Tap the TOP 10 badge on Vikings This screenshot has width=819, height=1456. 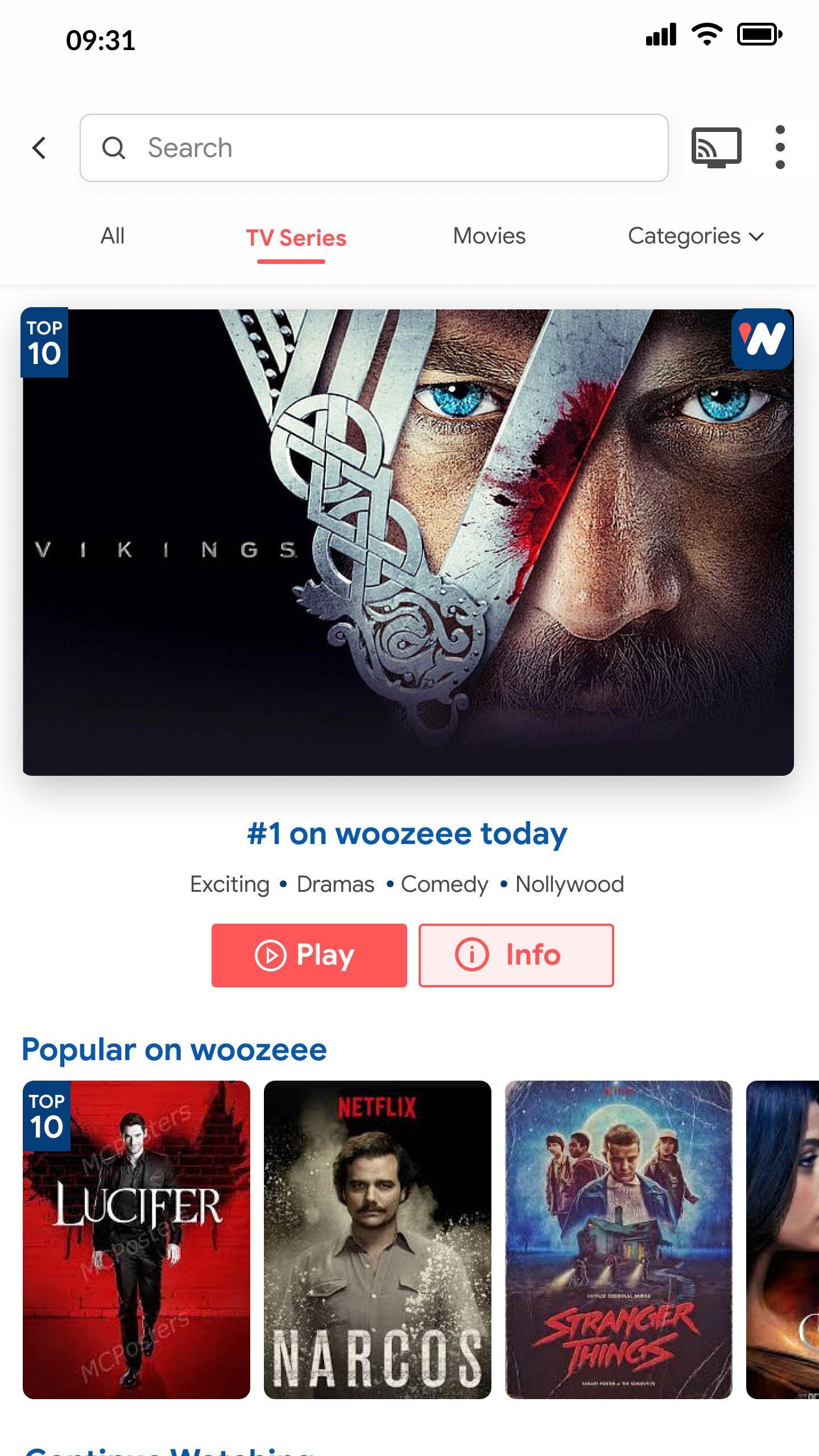(x=44, y=343)
